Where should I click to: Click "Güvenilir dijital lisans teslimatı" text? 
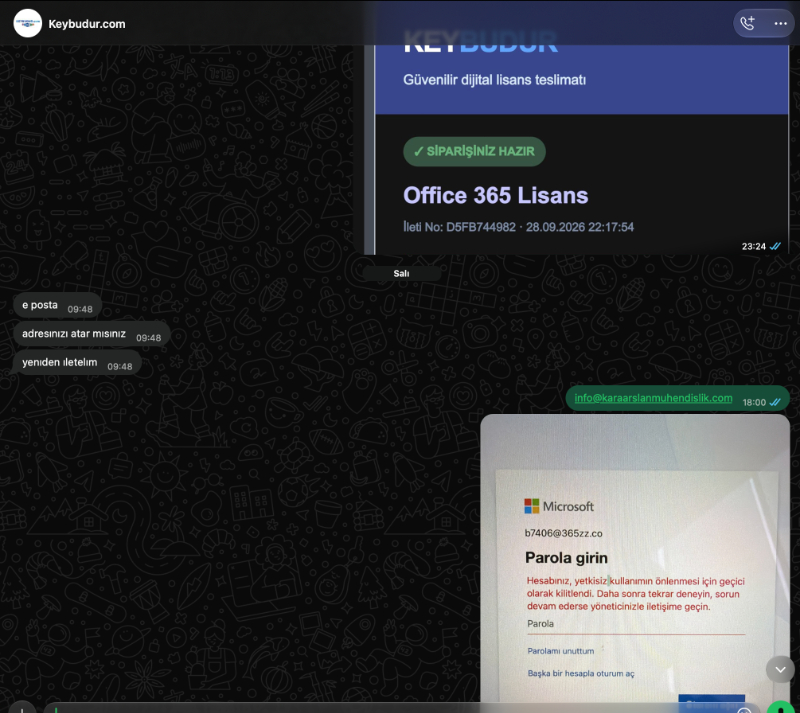(x=494, y=80)
